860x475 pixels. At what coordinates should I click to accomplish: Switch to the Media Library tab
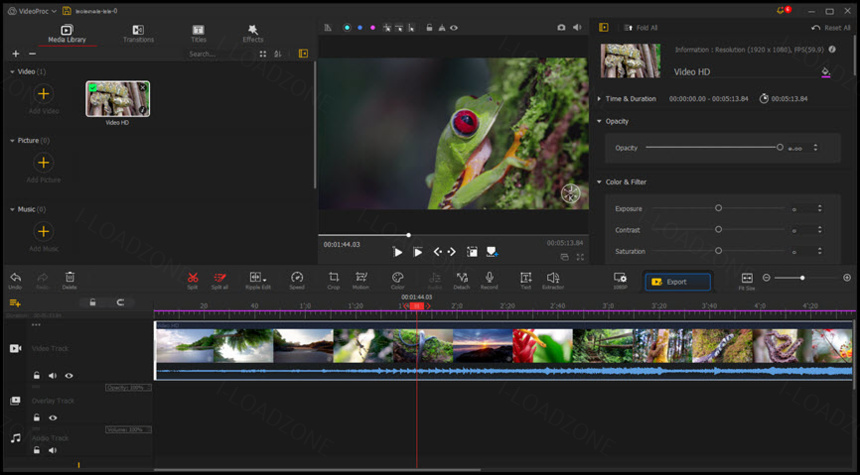67,34
